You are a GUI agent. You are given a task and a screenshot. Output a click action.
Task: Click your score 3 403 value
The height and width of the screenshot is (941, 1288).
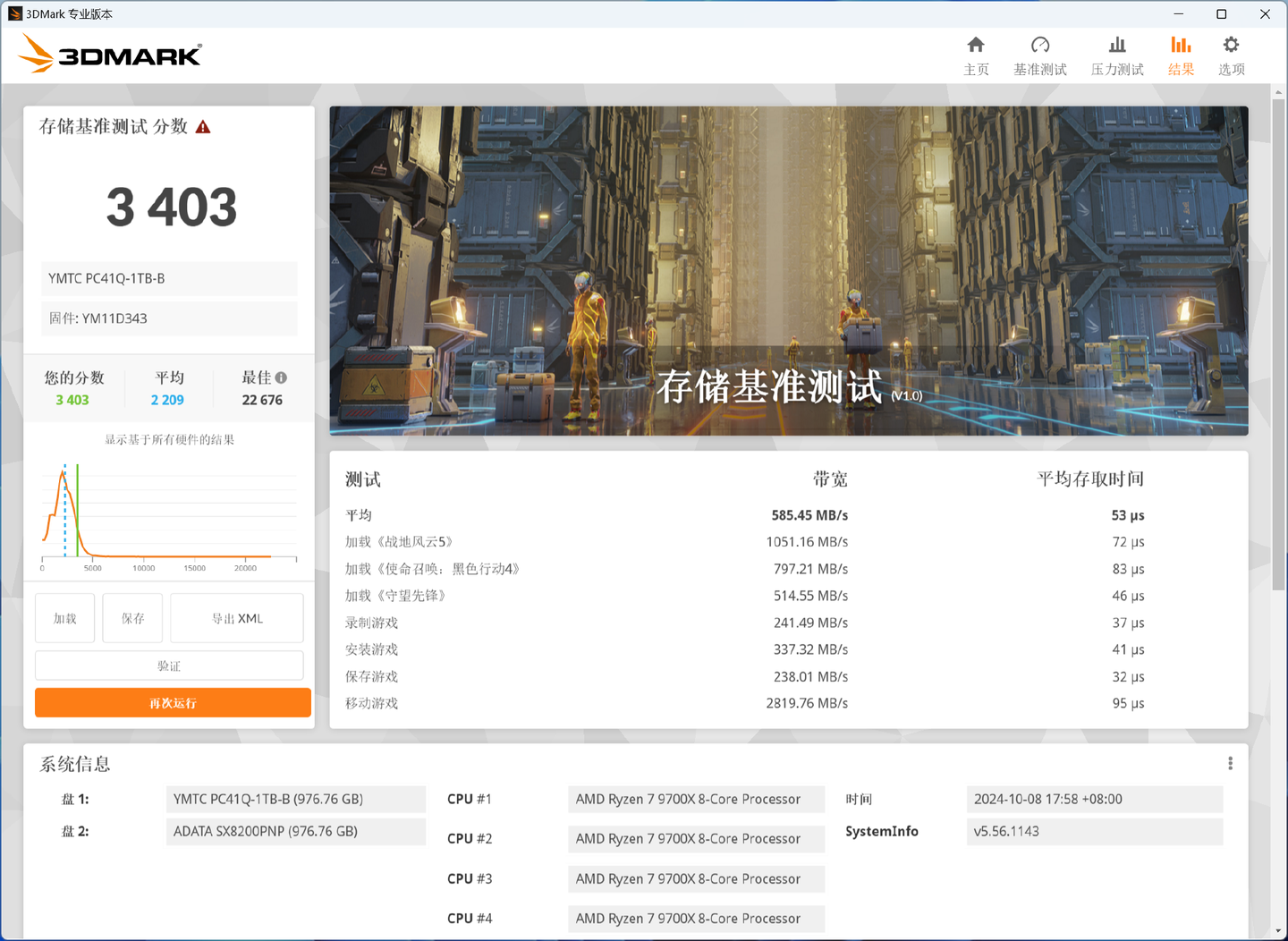click(72, 400)
